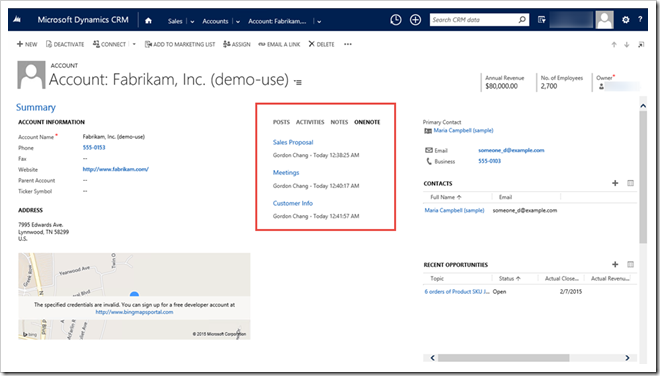The width and height of the screenshot is (660, 376).
Task: Go to the Home icon
Action: 148,20
